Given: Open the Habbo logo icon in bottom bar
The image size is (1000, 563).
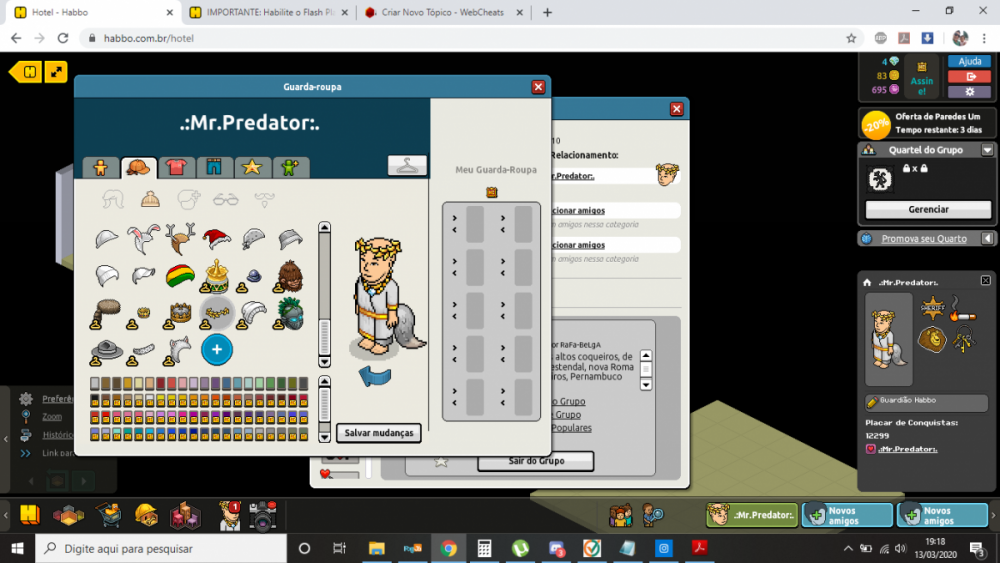Looking at the screenshot, I should tap(29, 514).
